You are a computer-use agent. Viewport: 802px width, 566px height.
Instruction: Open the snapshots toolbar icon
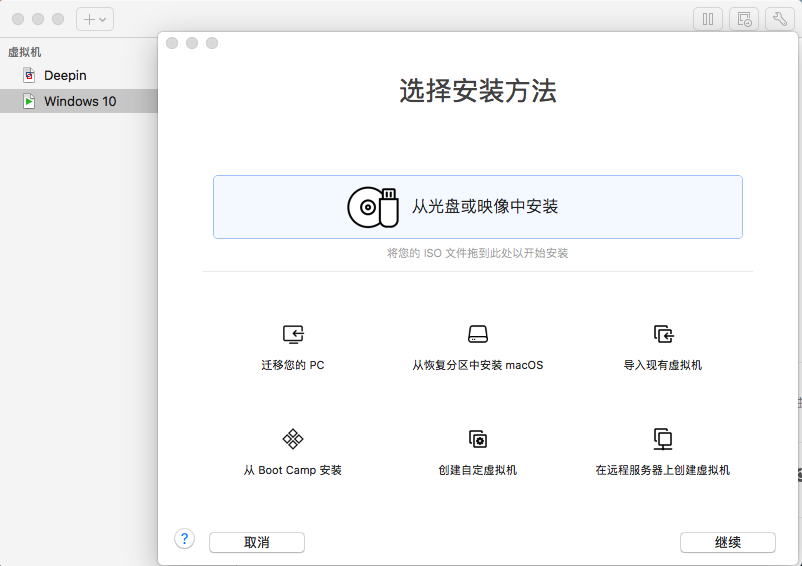click(743, 19)
